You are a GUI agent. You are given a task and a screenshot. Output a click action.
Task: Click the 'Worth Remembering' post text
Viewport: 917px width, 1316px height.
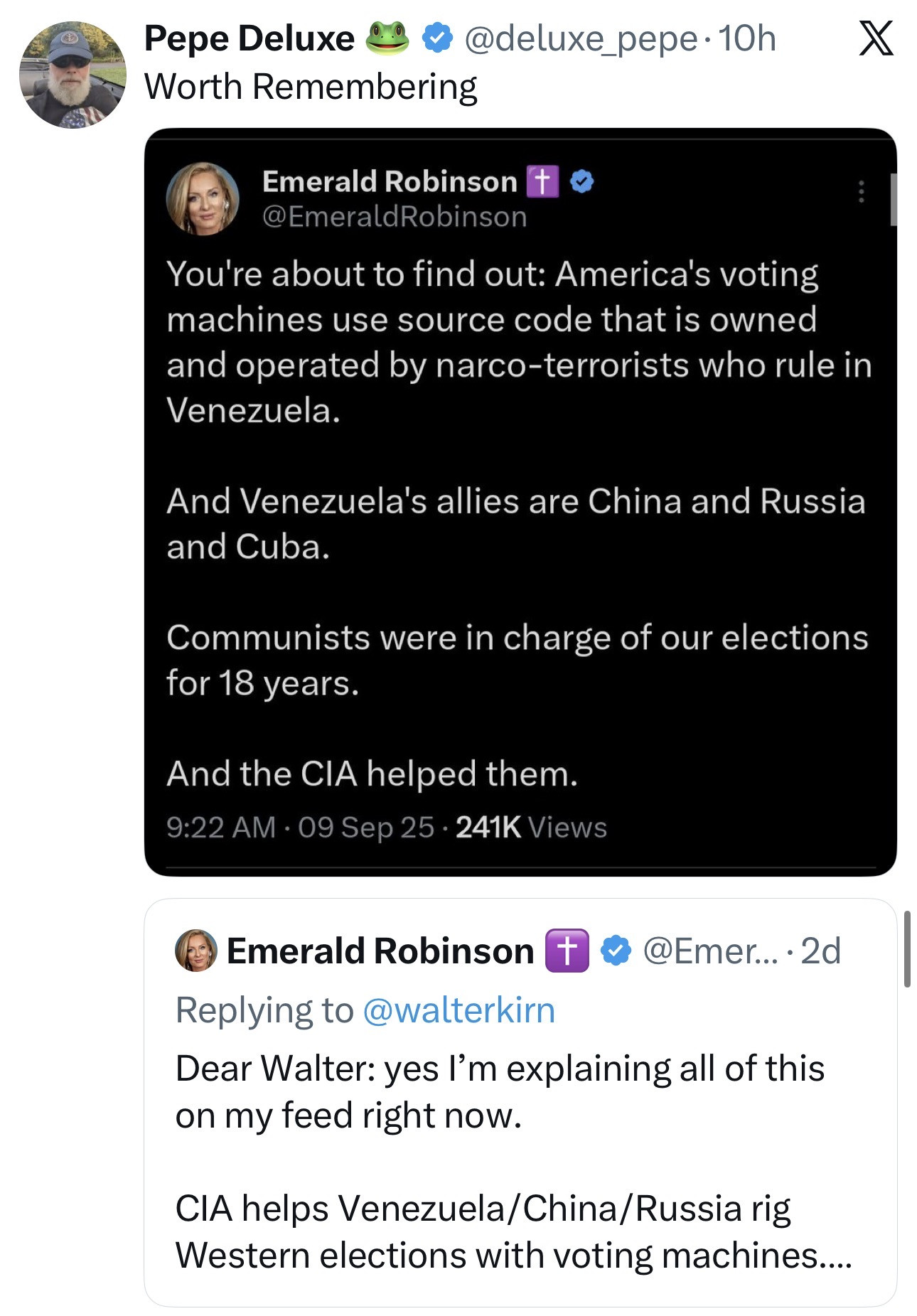pyautogui.click(x=311, y=87)
